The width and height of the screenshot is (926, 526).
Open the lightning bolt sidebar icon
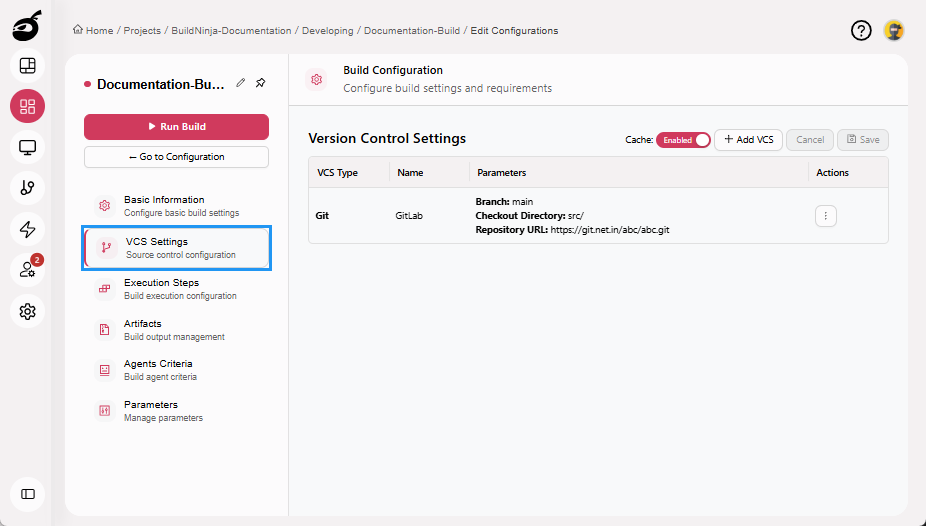point(27,229)
